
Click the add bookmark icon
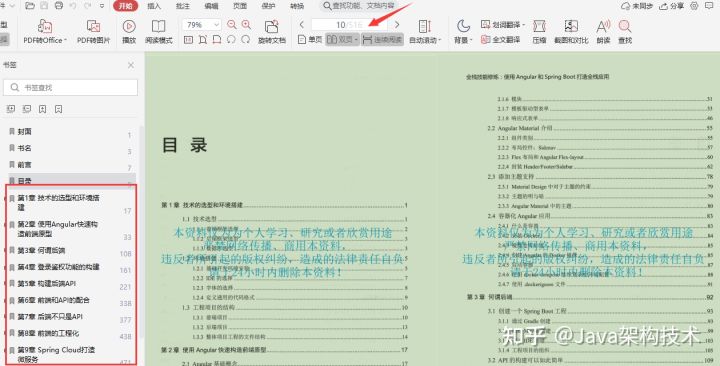coord(43,109)
